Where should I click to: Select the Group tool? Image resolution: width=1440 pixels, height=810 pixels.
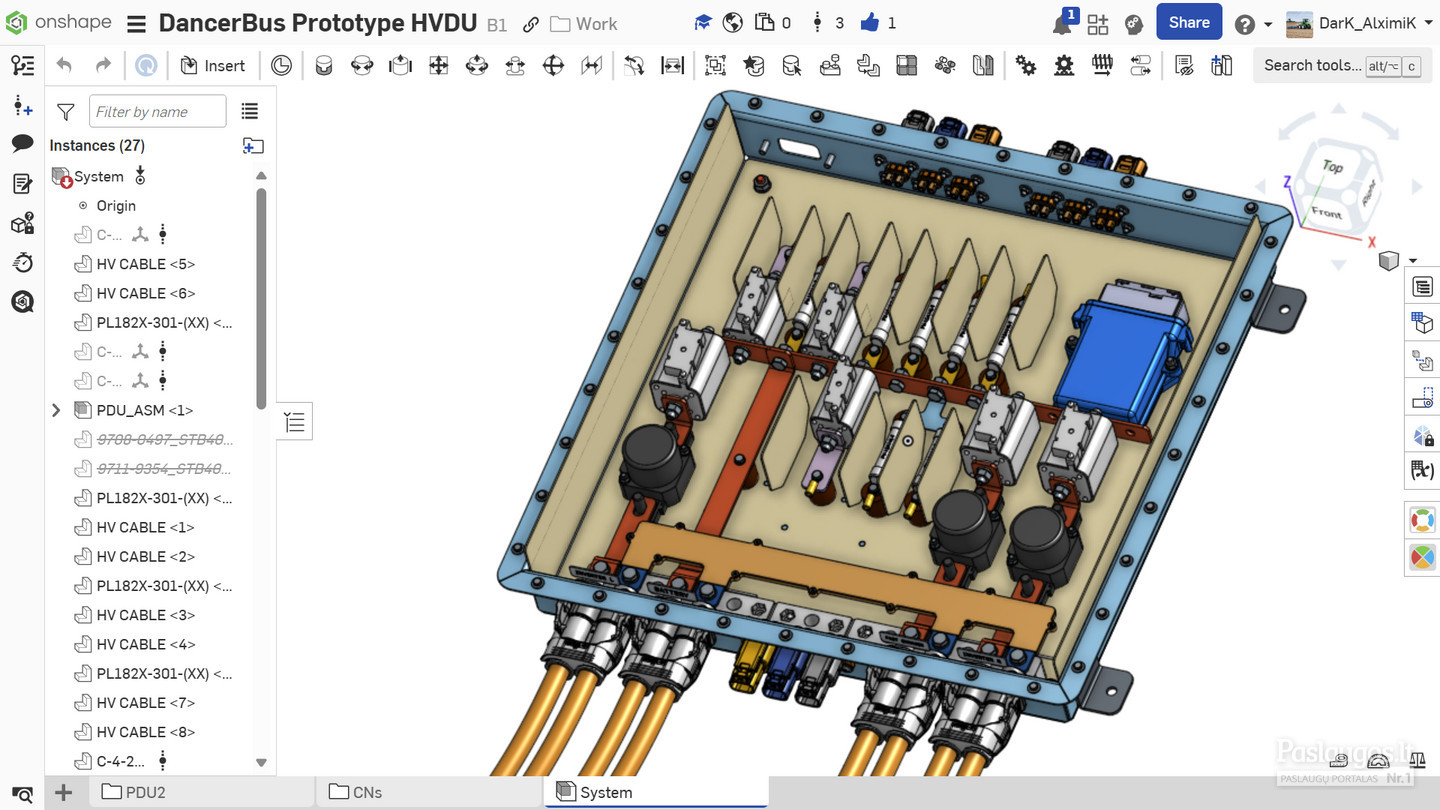pyautogui.click(x=715, y=66)
